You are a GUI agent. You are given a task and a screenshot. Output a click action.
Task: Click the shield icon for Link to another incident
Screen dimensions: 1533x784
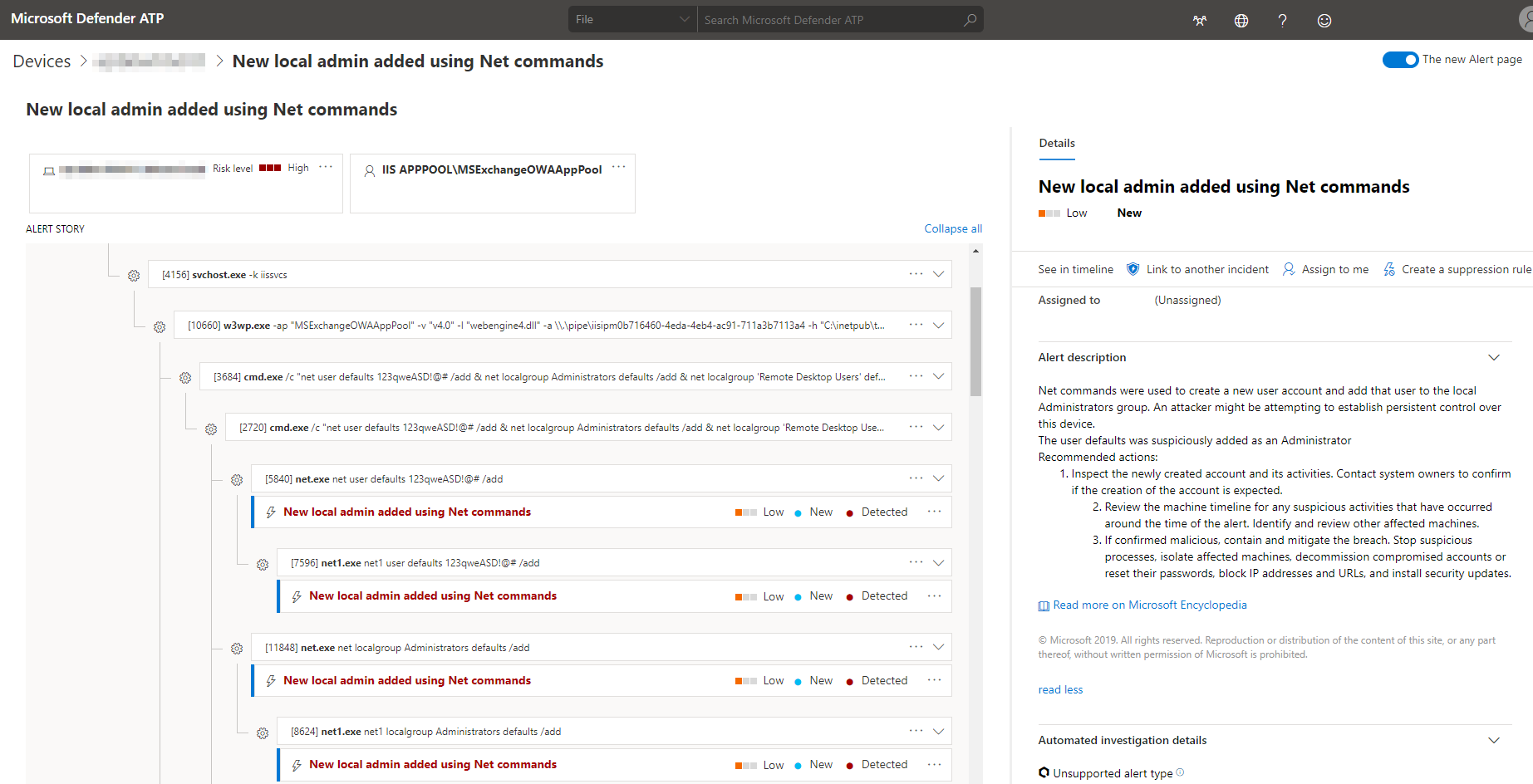(x=1133, y=269)
